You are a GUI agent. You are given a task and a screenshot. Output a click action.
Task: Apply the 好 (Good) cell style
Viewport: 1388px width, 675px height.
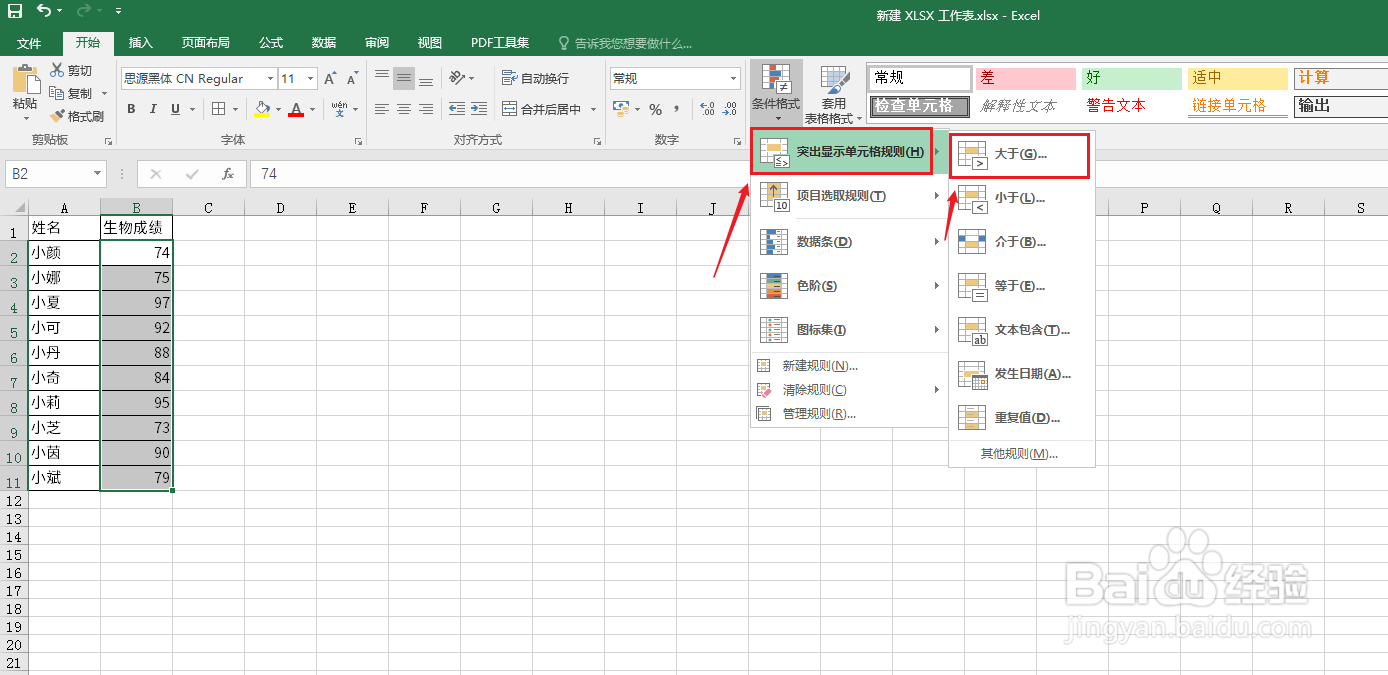(1132, 78)
